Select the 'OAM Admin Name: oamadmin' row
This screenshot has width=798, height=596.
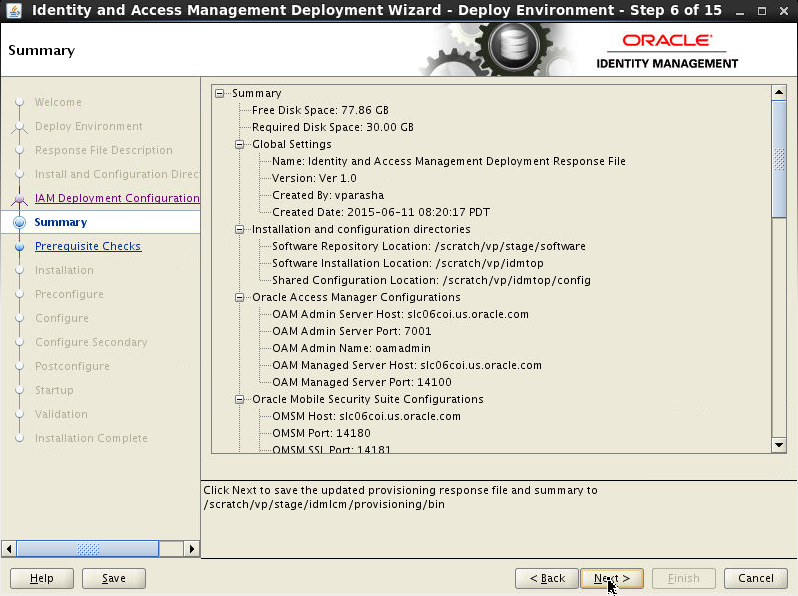(351, 348)
